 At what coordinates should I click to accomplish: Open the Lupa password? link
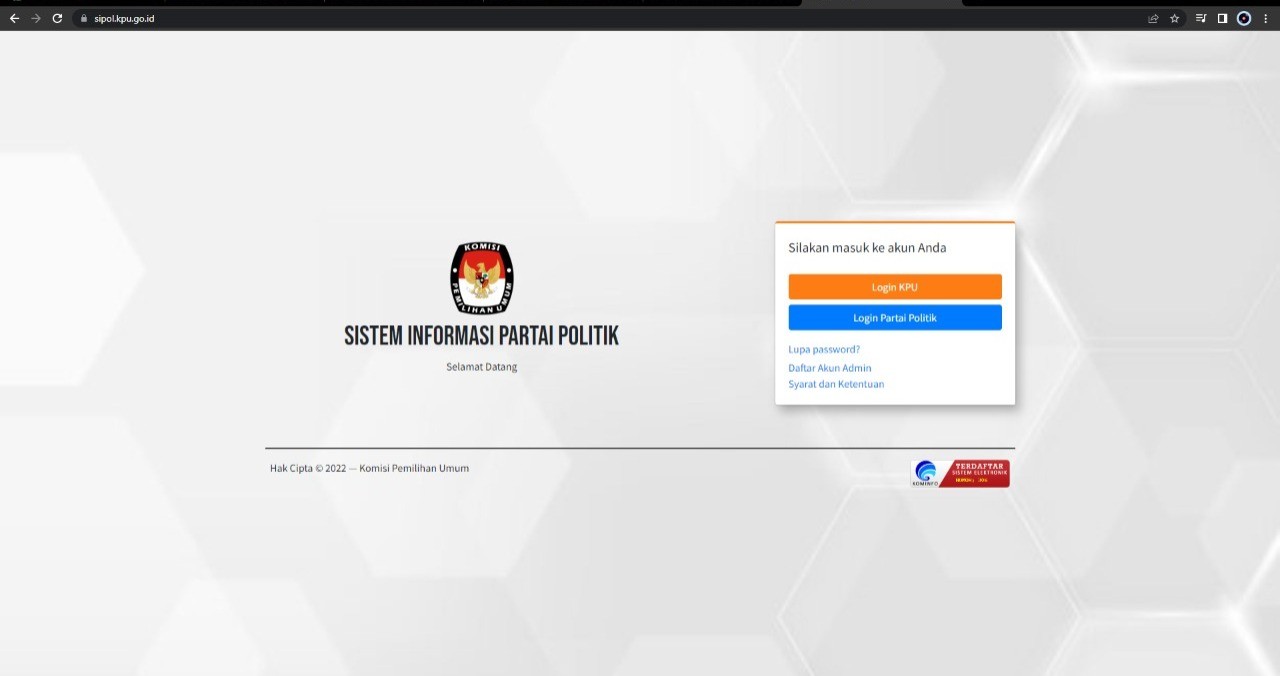824,350
